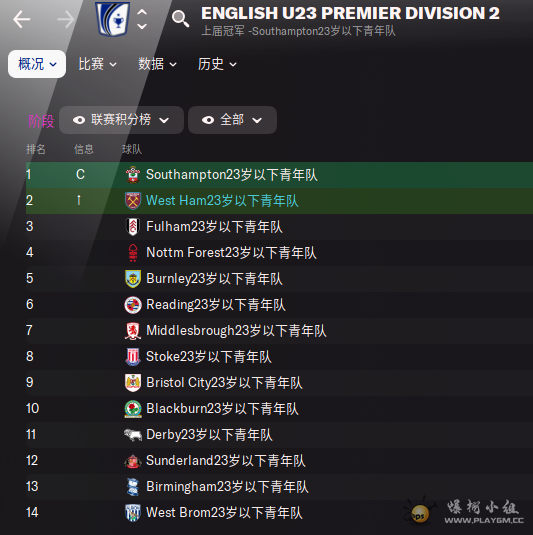The image size is (533, 535).
Task: Click the forward navigation arrow
Action: point(66,19)
